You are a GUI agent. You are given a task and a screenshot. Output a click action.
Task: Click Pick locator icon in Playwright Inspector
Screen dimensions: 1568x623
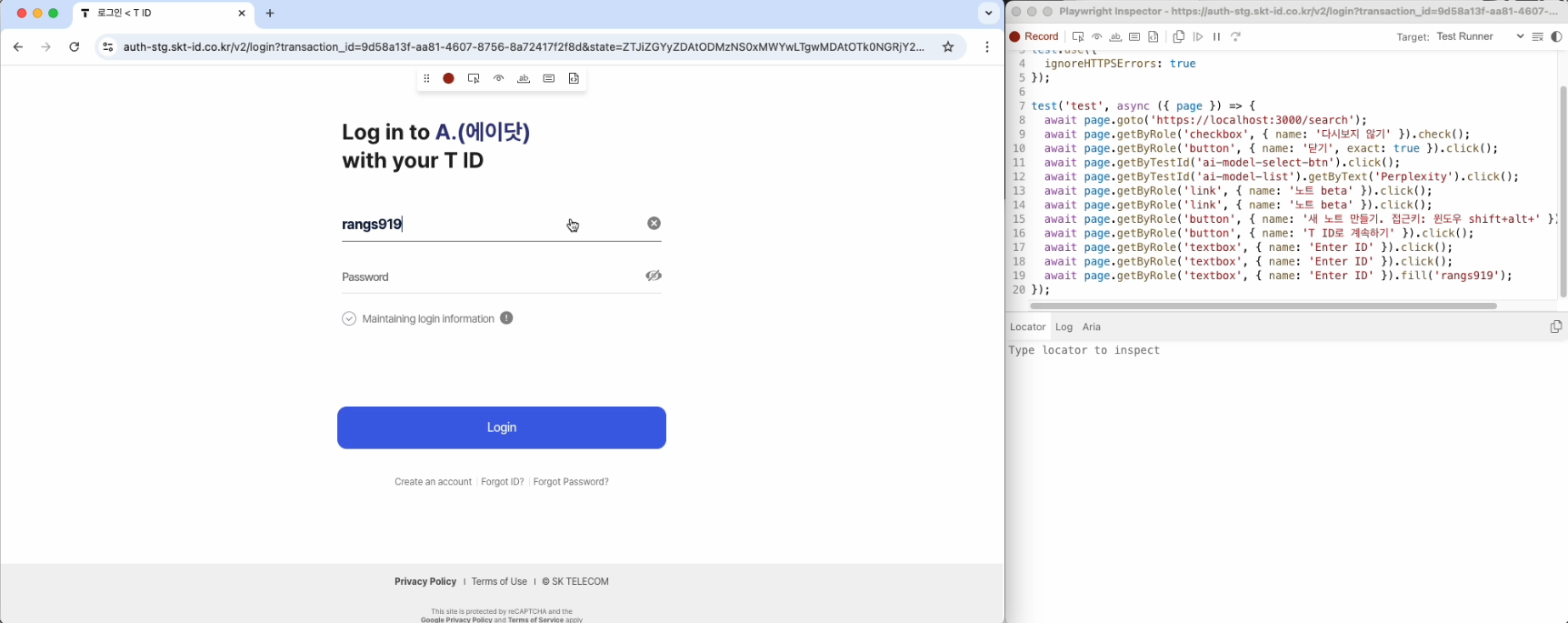1078,37
